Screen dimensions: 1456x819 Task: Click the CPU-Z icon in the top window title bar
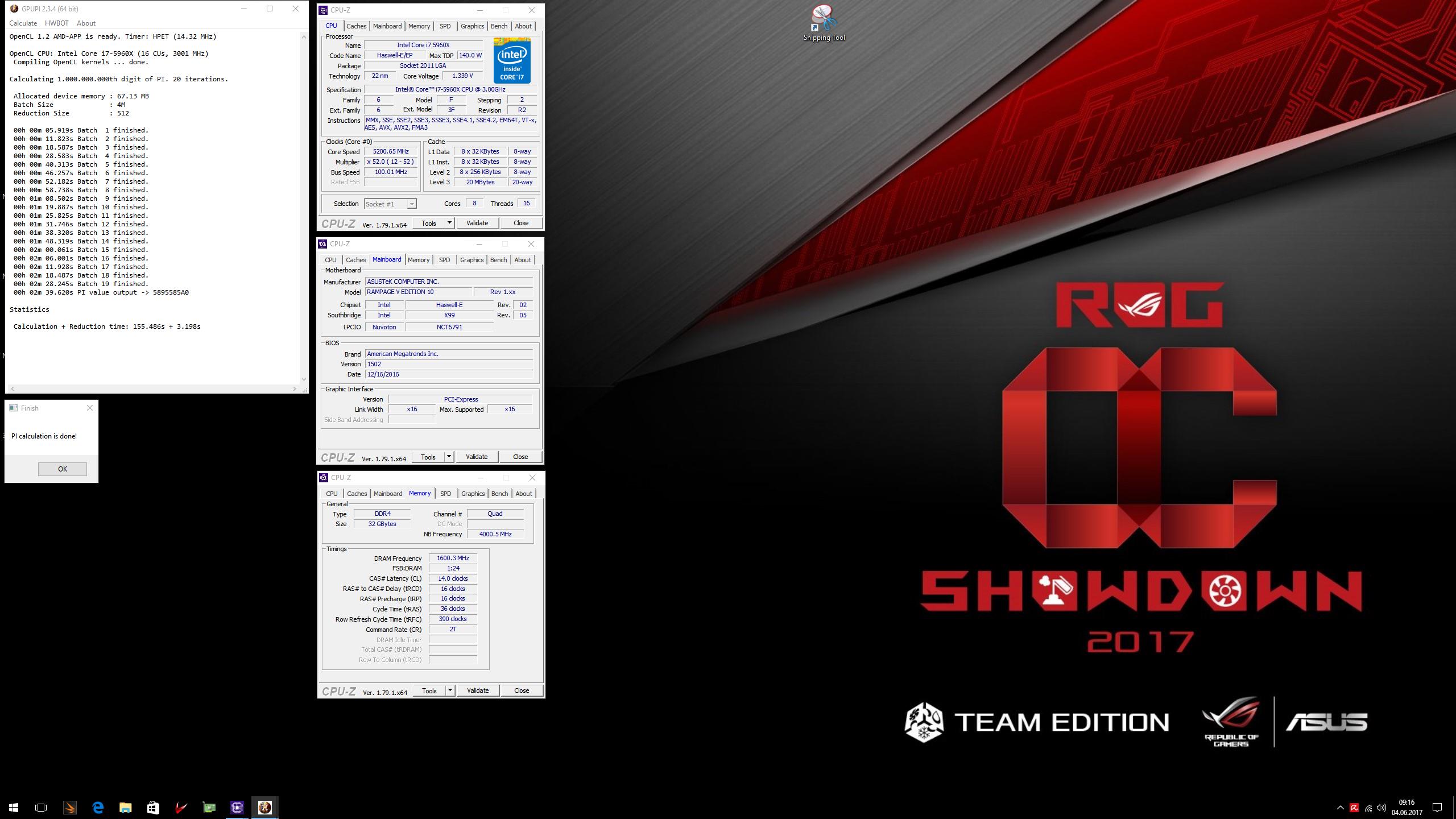tap(323, 10)
